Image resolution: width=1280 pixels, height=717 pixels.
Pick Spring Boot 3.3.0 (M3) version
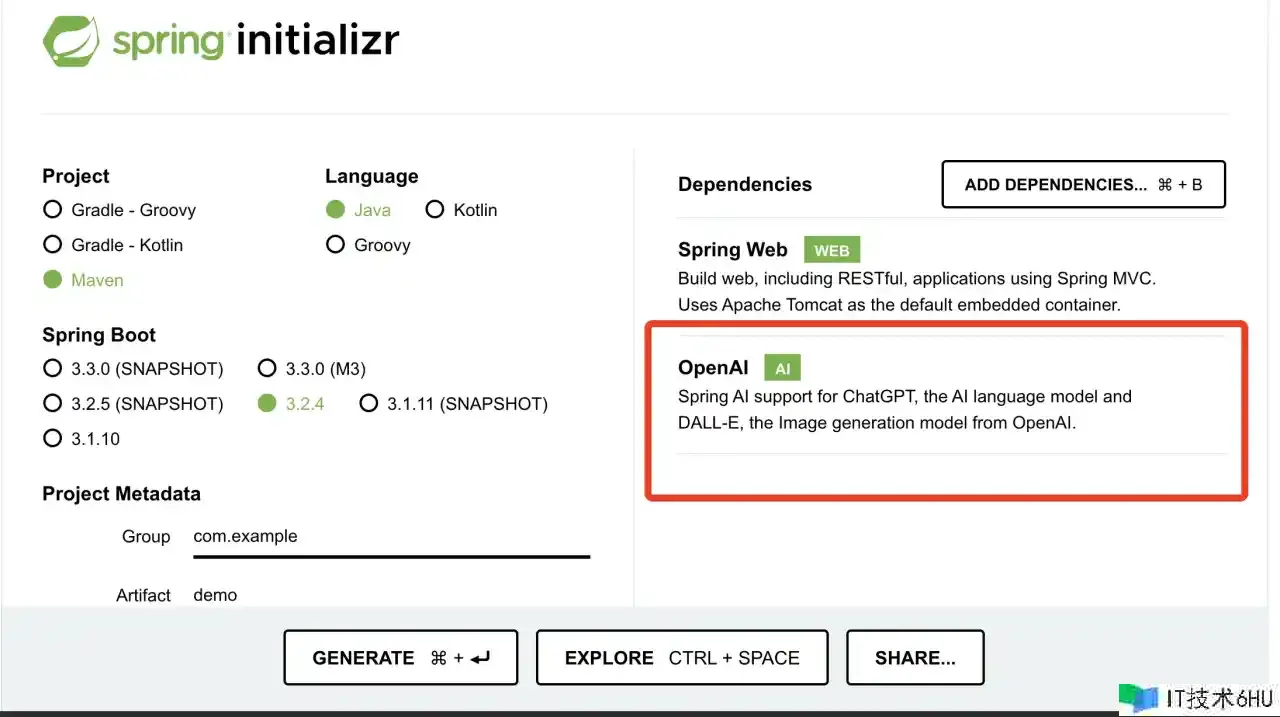tap(312, 369)
